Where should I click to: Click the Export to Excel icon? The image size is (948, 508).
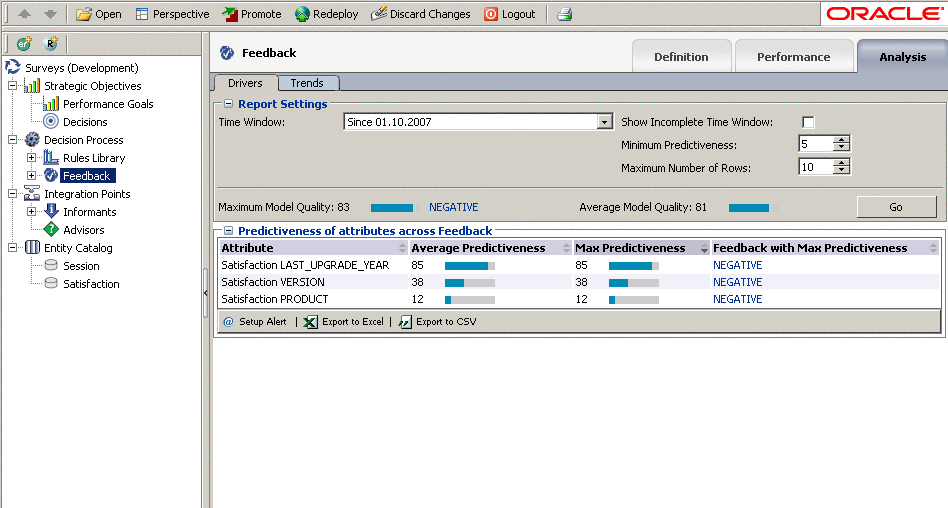click(310, 322)
